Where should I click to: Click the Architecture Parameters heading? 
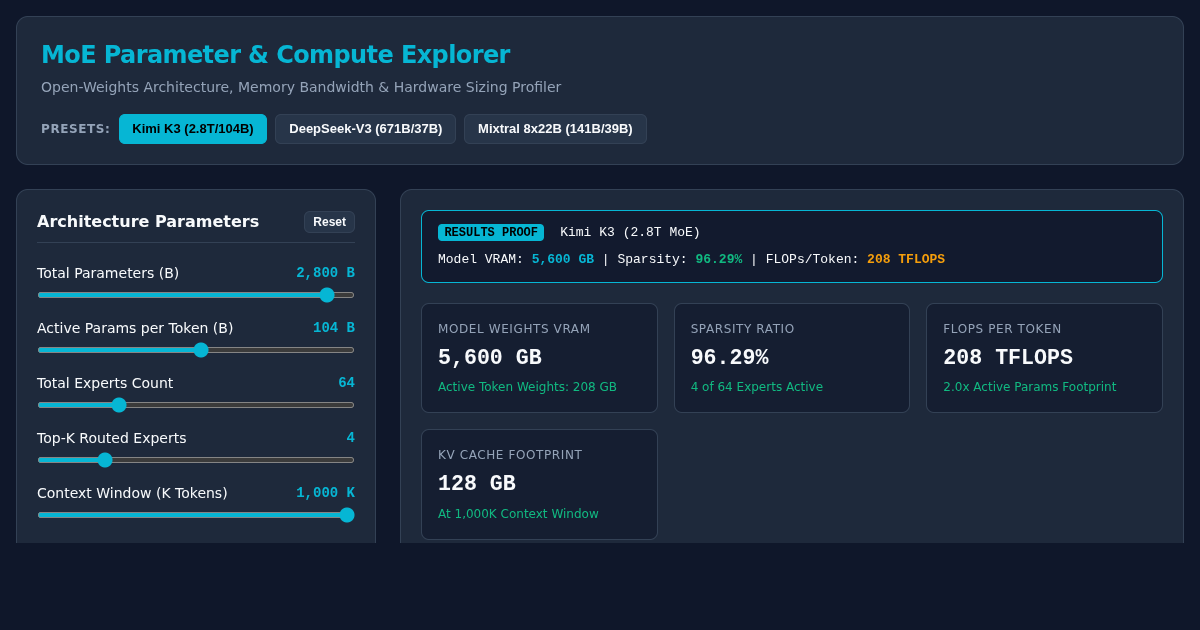148,222
